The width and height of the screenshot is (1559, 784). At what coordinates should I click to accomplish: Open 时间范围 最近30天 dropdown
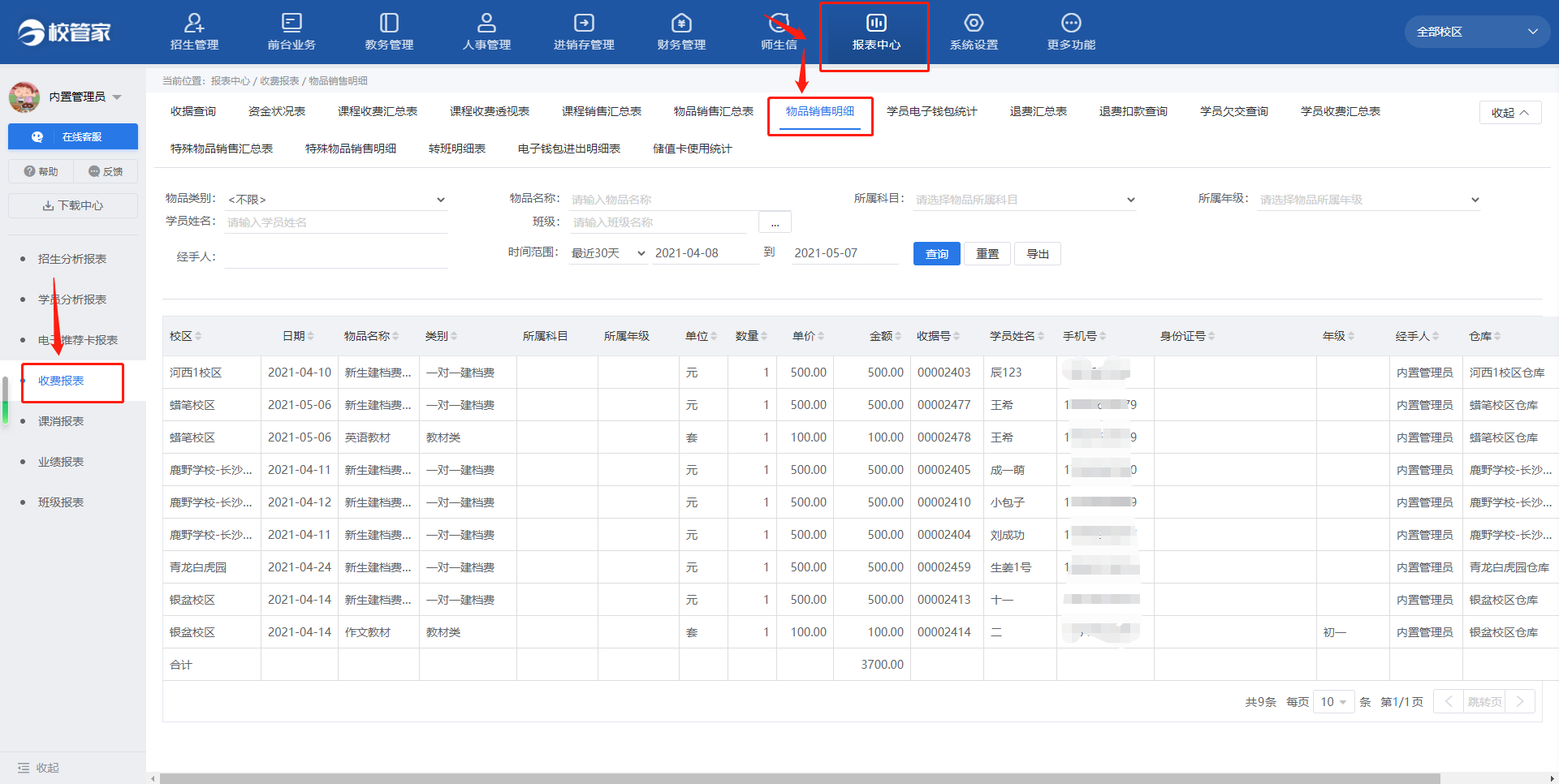tap(607, 253)
